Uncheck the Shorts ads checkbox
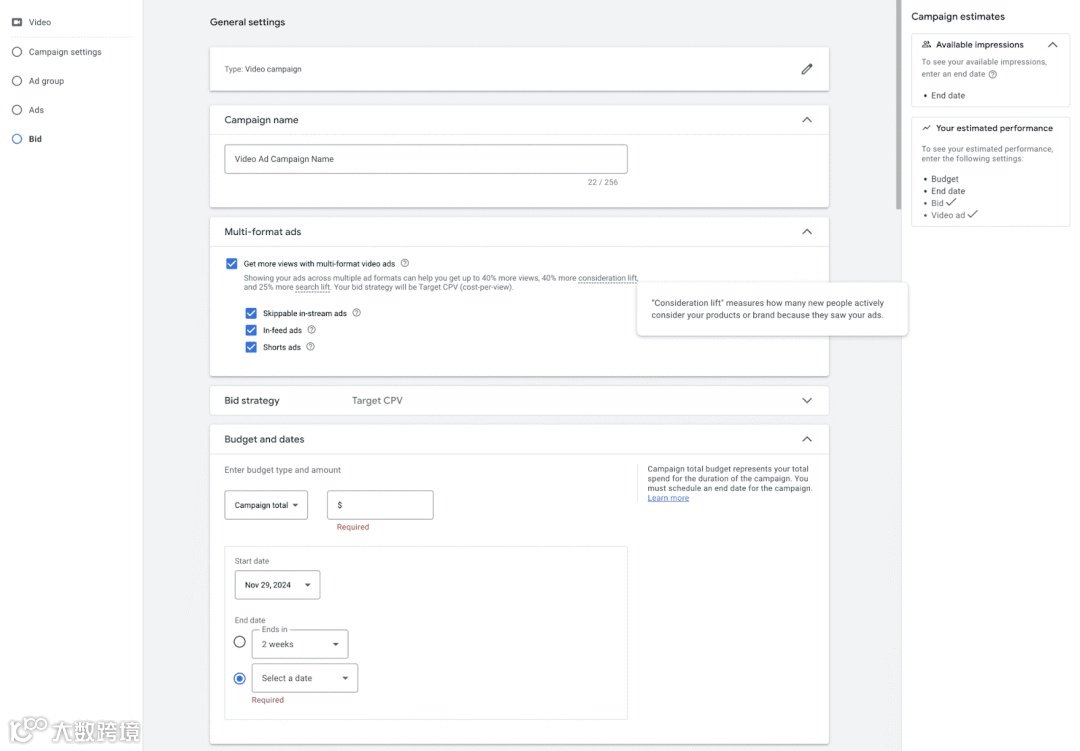 click(251, 347)
